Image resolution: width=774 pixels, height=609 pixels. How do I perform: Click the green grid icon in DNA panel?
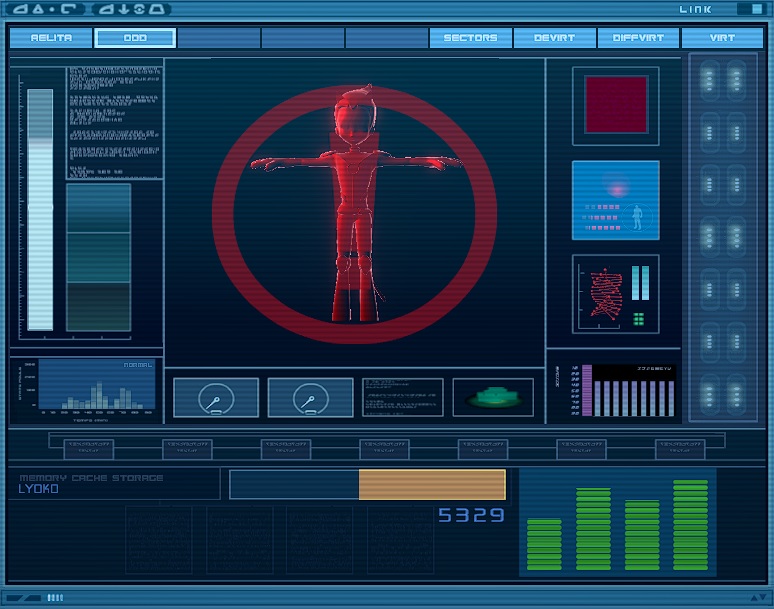pos(639,319)
